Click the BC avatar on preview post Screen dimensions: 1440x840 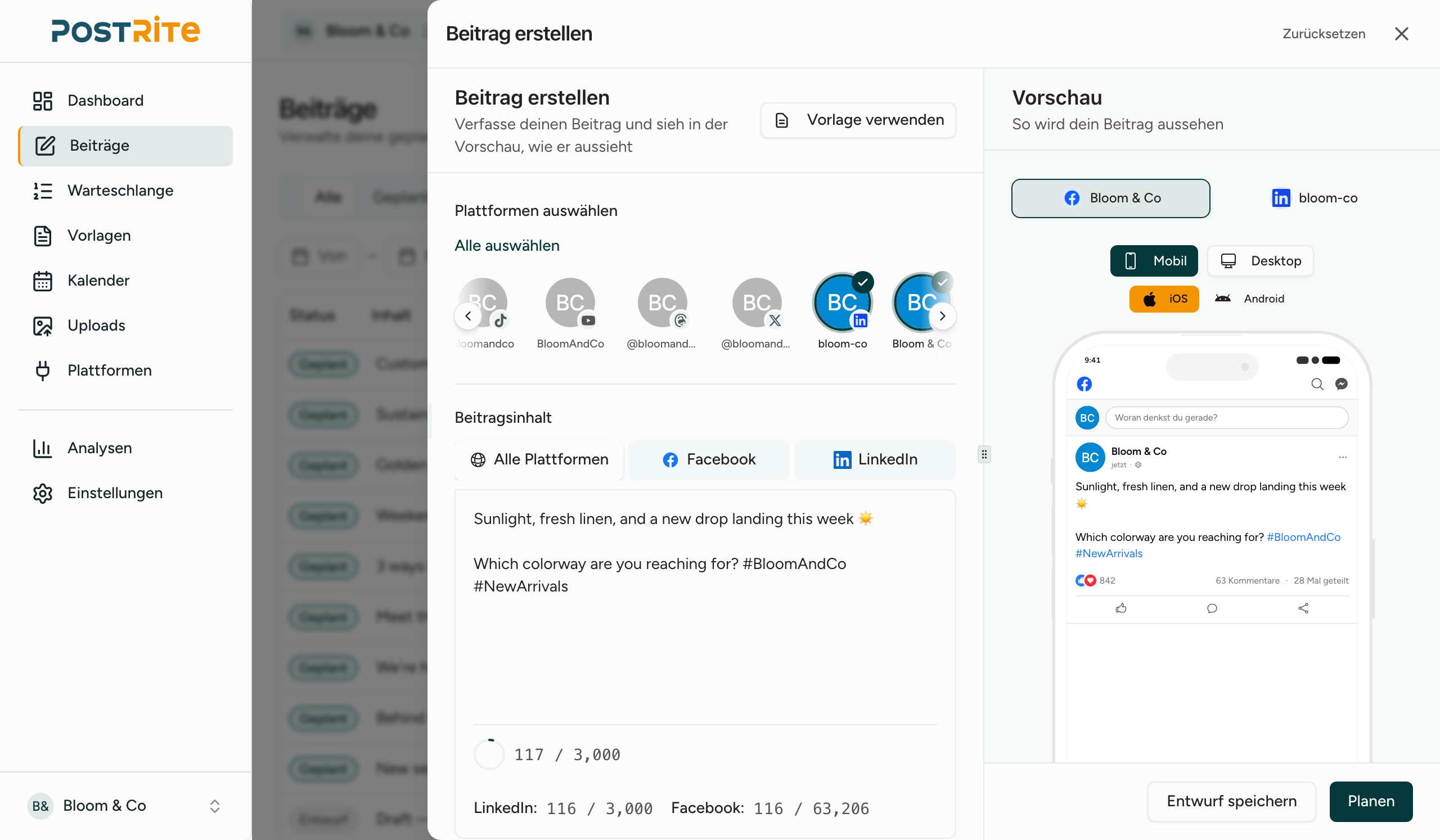1090,458
